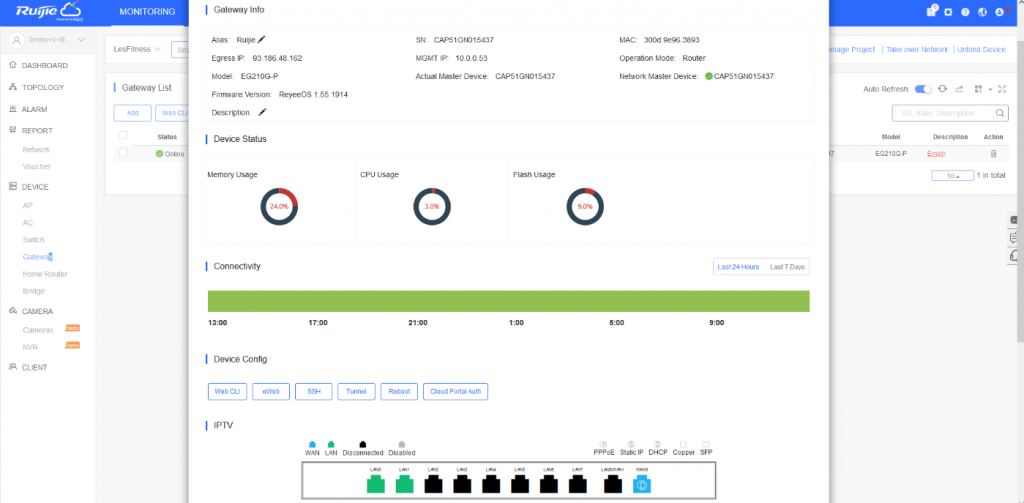The height and width of the screenshot is (503, 1024).
Task: Expand the LesFitness project dropdown
Action: 137,48
